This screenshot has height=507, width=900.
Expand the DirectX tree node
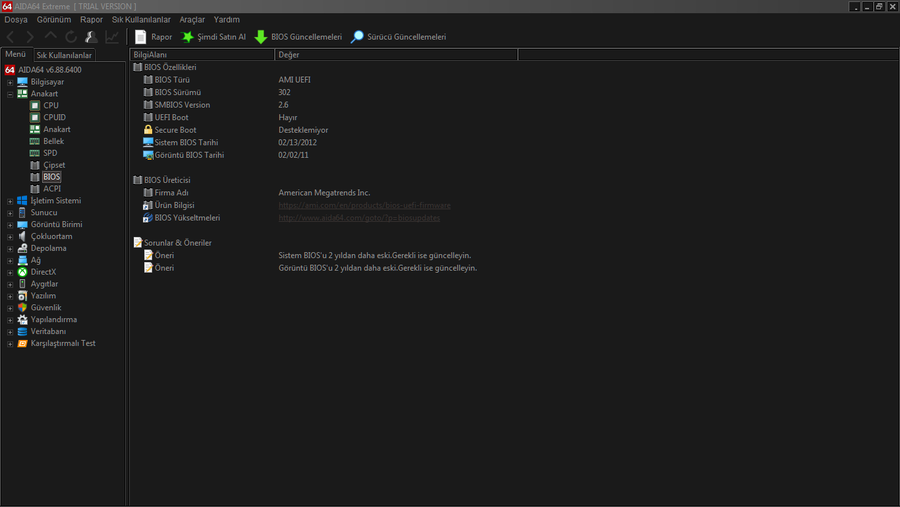[x=10, y=272]
